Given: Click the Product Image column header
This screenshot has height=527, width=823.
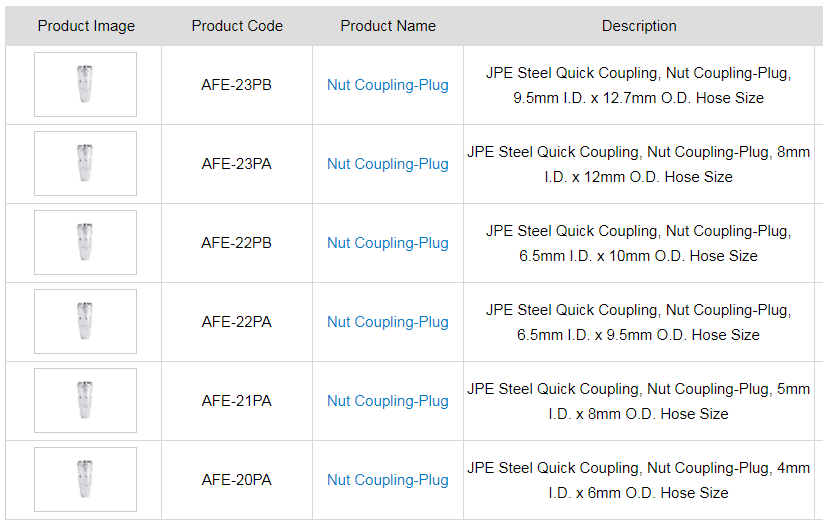Looking at the screenshot, I should point(86,26).
